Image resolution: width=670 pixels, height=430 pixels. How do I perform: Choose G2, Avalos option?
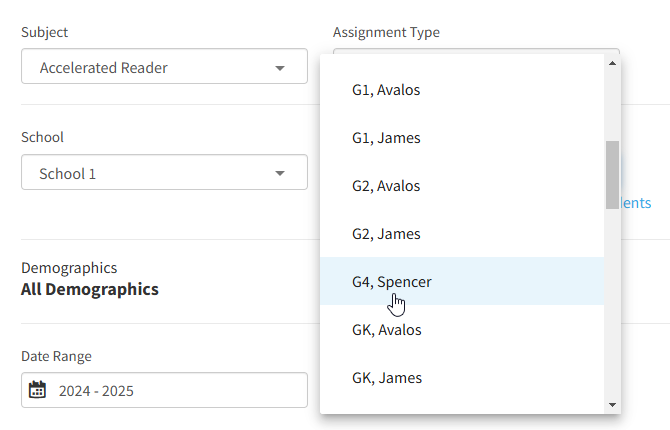pos(462,186)
